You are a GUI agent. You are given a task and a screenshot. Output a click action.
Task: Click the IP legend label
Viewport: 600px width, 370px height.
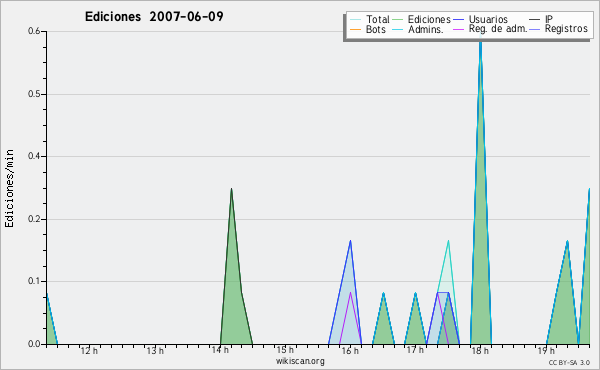point(549,19)
